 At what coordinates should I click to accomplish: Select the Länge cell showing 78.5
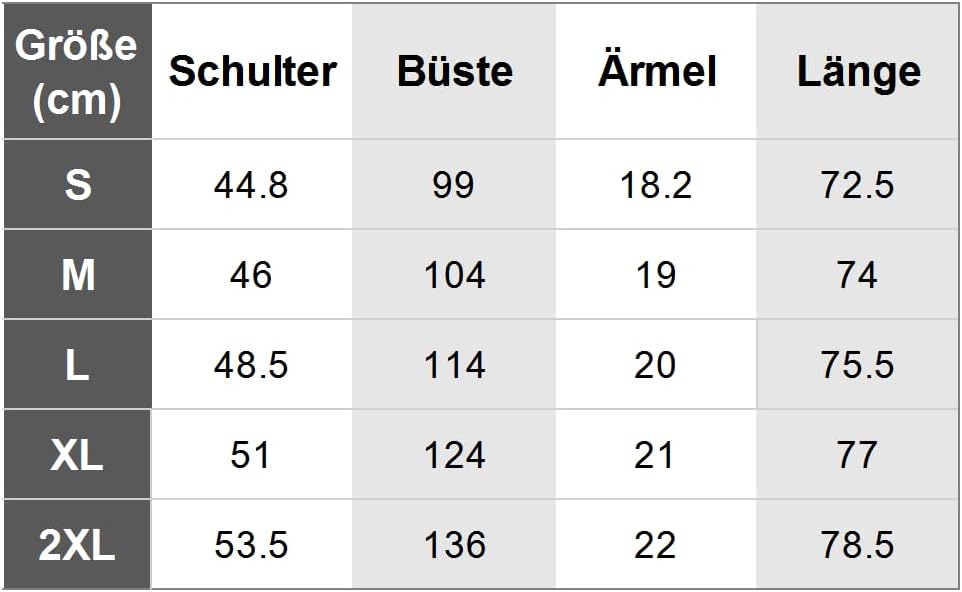[x=857, y=545]
